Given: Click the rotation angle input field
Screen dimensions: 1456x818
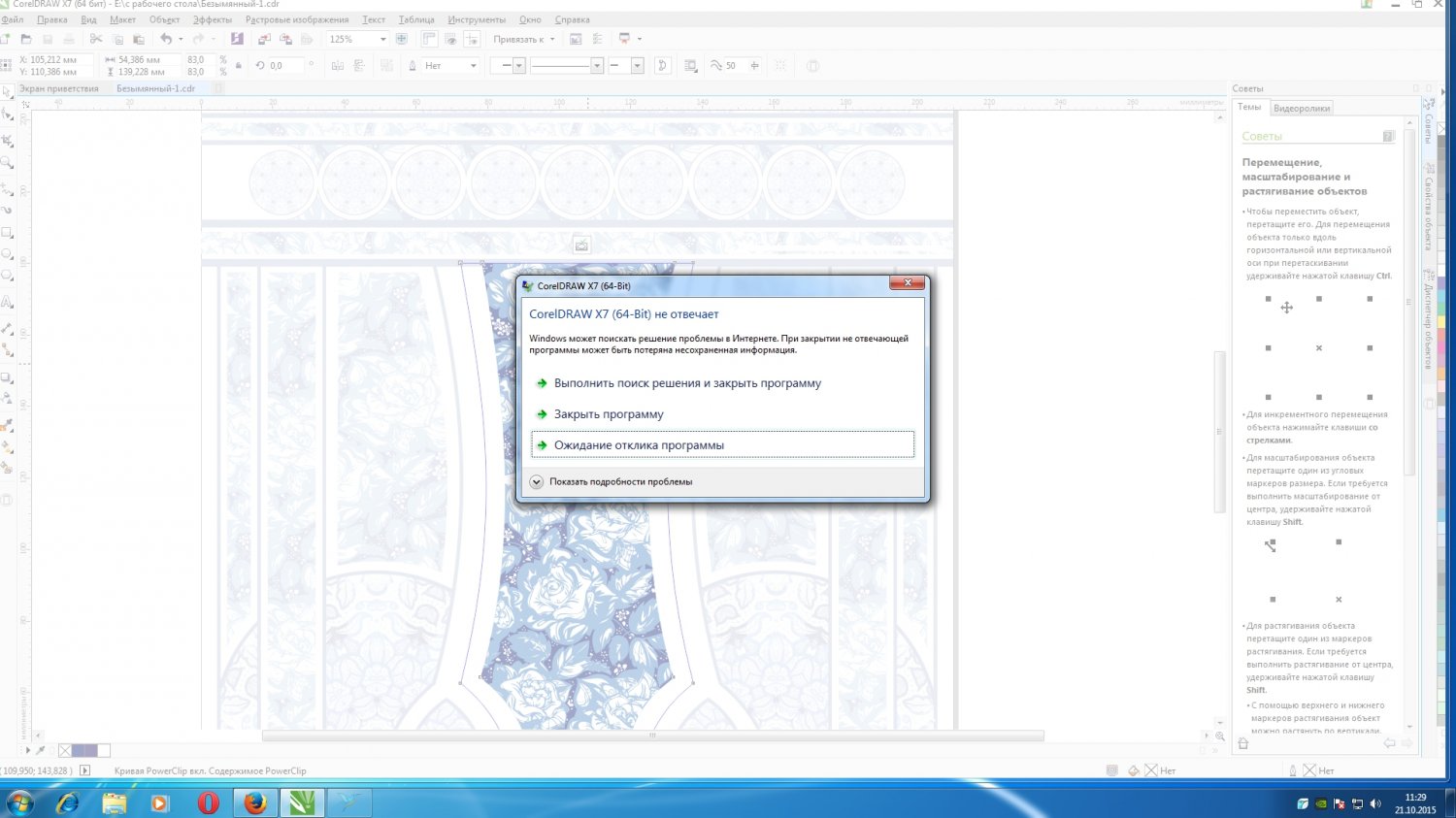Looking at the screenshot, I should pyautogui.click(x=286, y=66).
